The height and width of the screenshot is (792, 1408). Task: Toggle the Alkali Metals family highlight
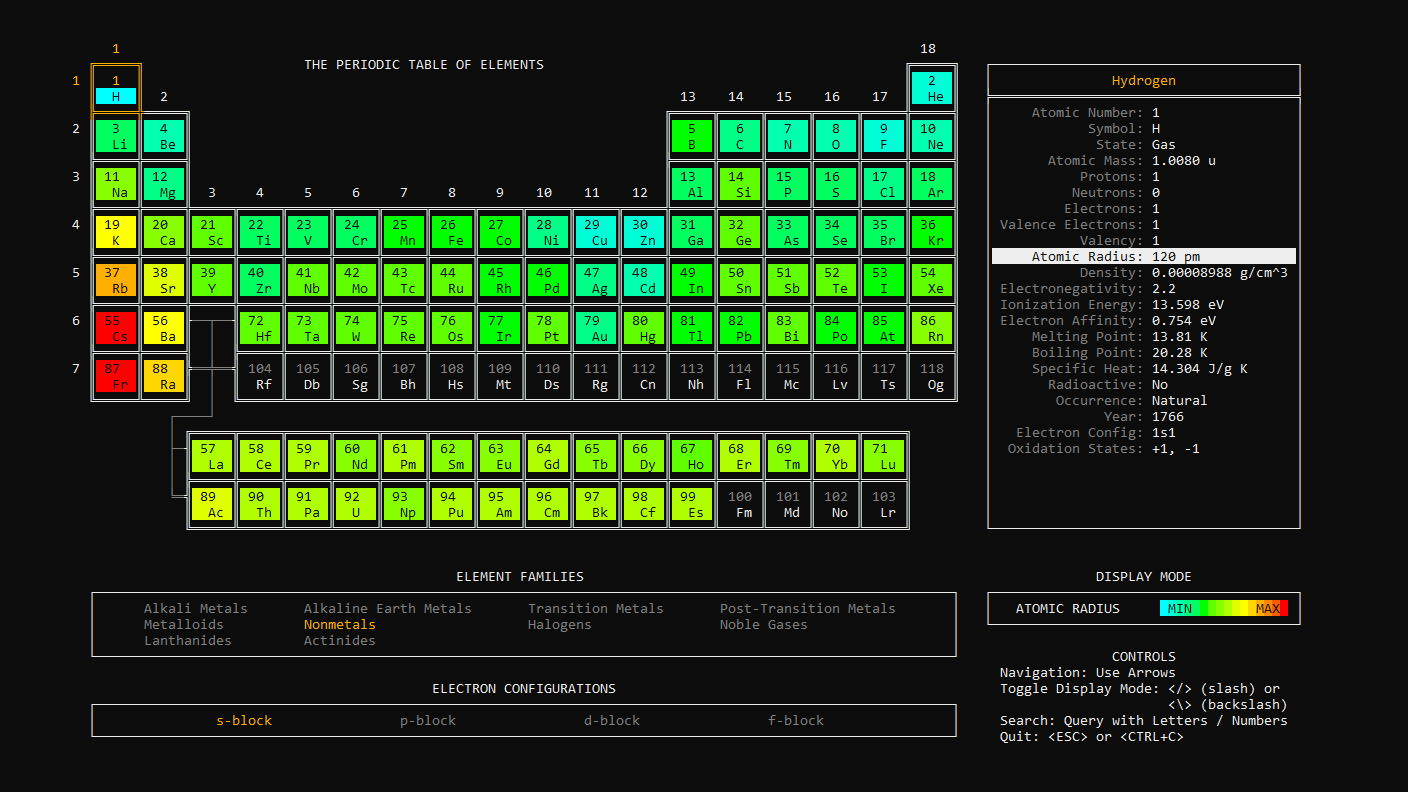click(196, 608)
